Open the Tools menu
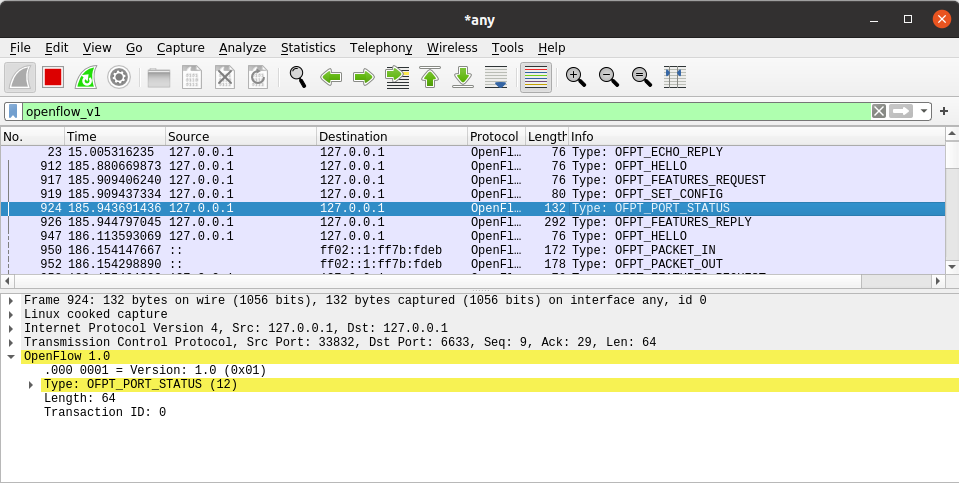Viewport: 959px width, 483px height. click(507, 48)
